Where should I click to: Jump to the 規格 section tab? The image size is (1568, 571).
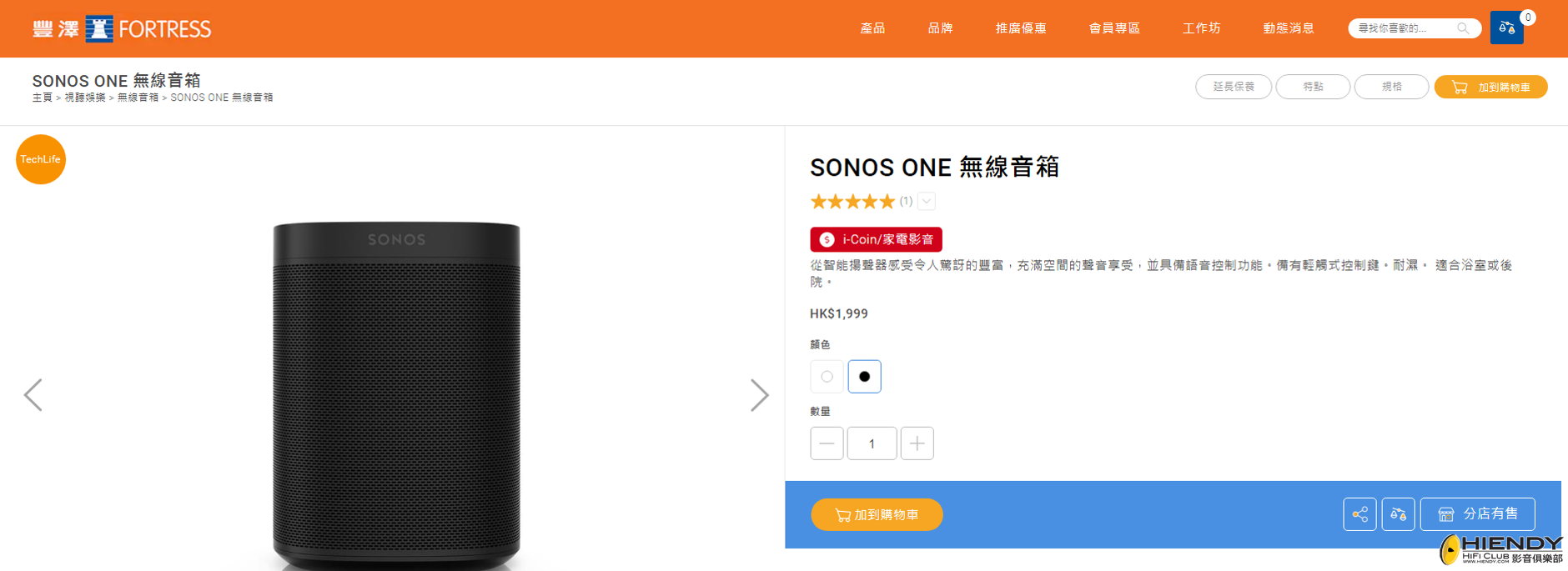pos(1391,87)
